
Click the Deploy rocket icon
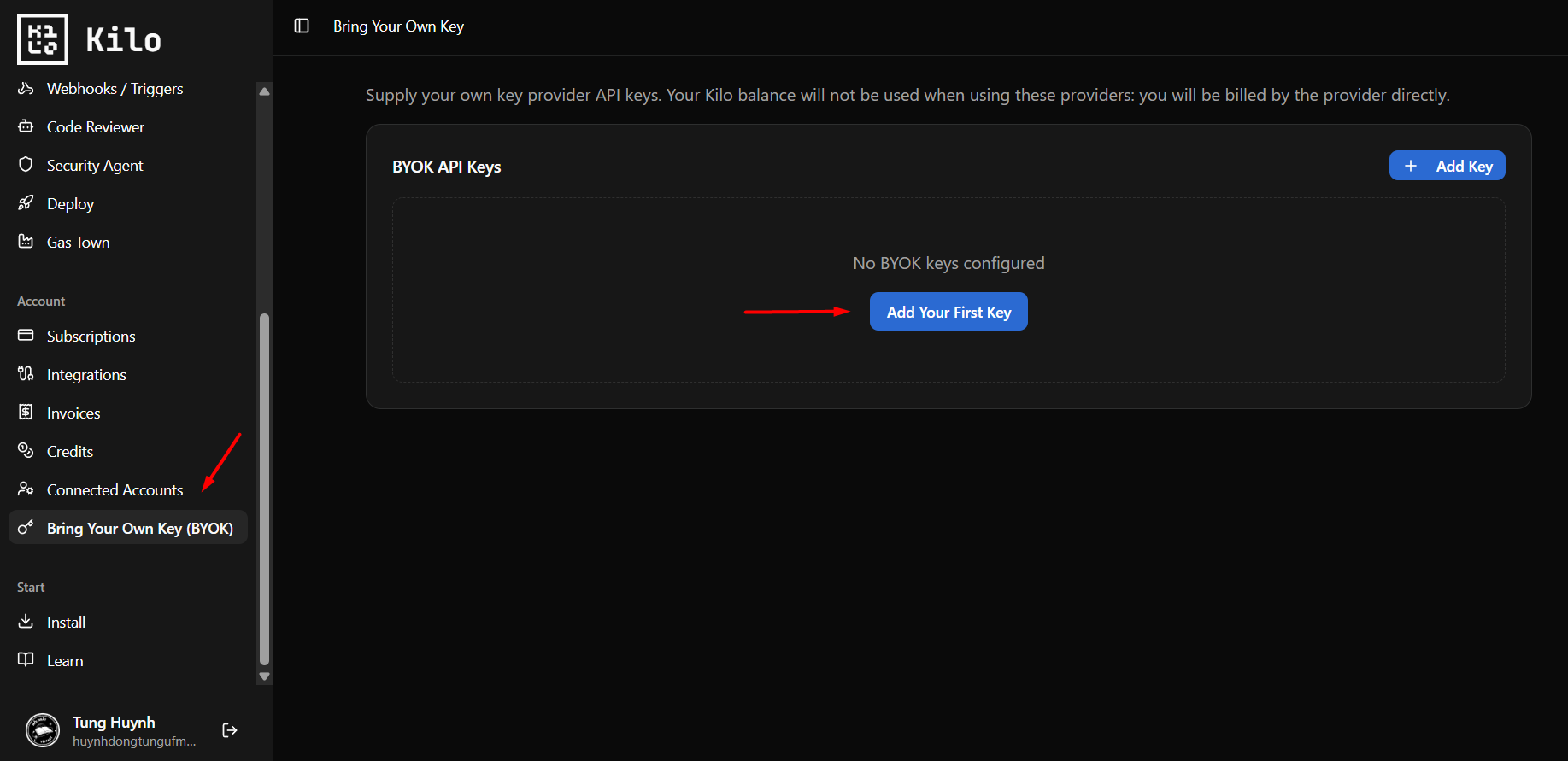(26, 203)
